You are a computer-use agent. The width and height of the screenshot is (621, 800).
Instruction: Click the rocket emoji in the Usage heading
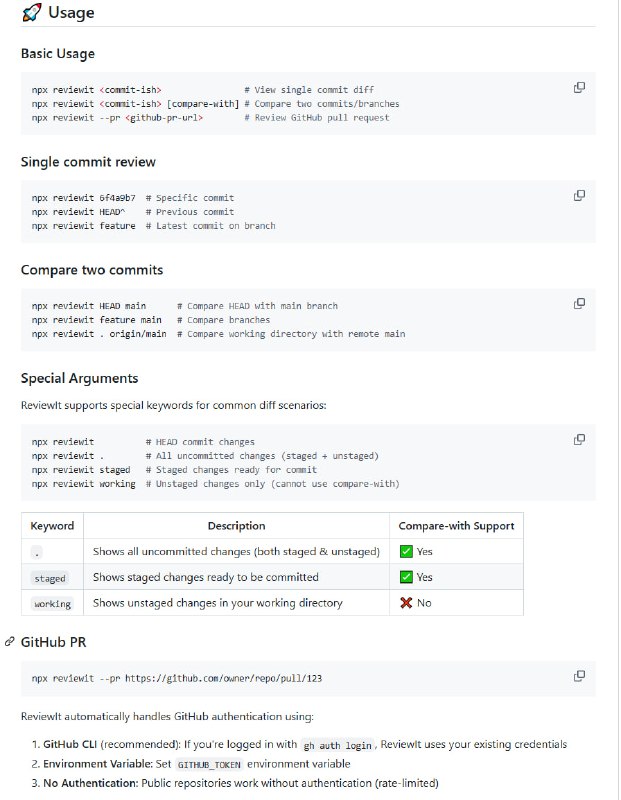(31, 13)
